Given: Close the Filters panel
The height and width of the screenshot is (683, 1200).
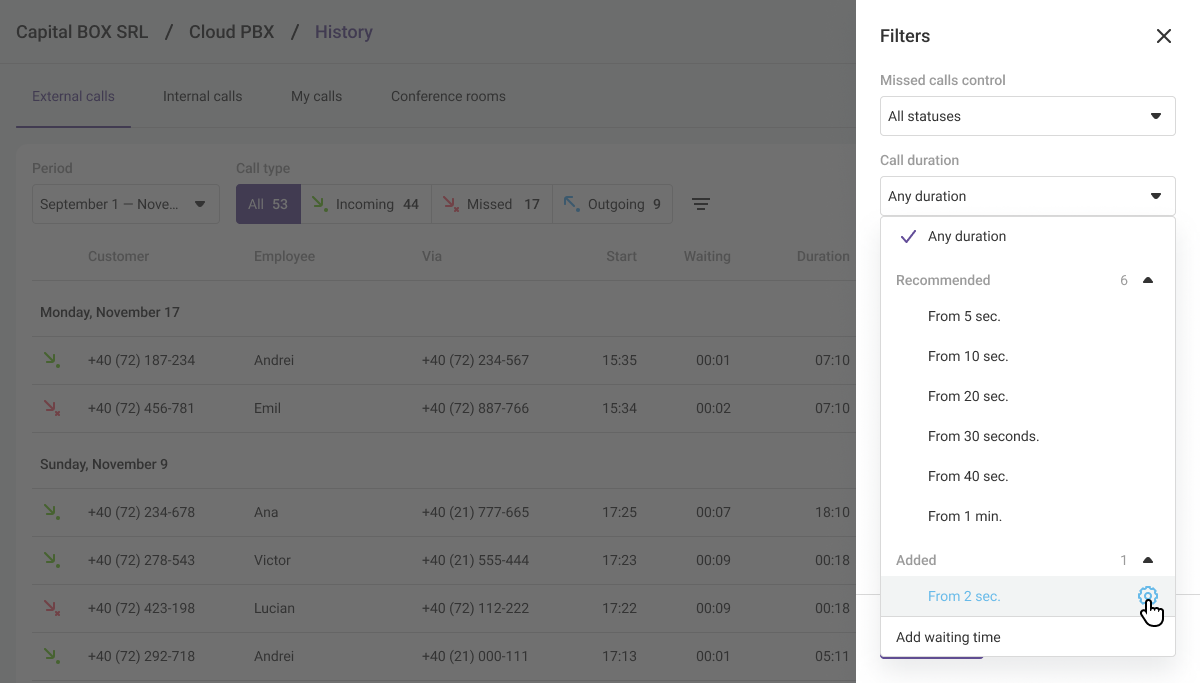Looking at the screenshot, I should (1163, 36).
